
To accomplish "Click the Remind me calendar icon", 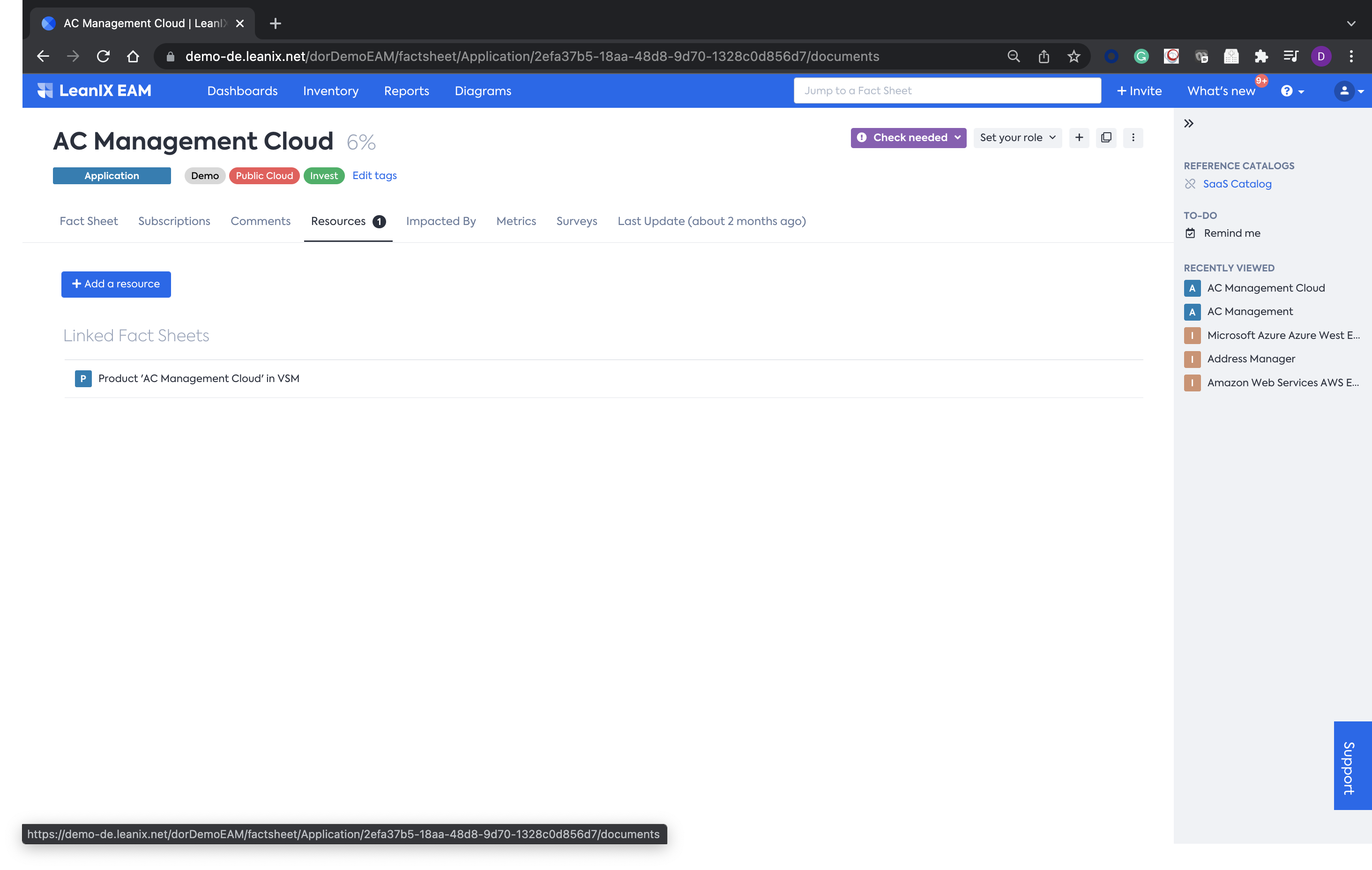I will 1190,233.
